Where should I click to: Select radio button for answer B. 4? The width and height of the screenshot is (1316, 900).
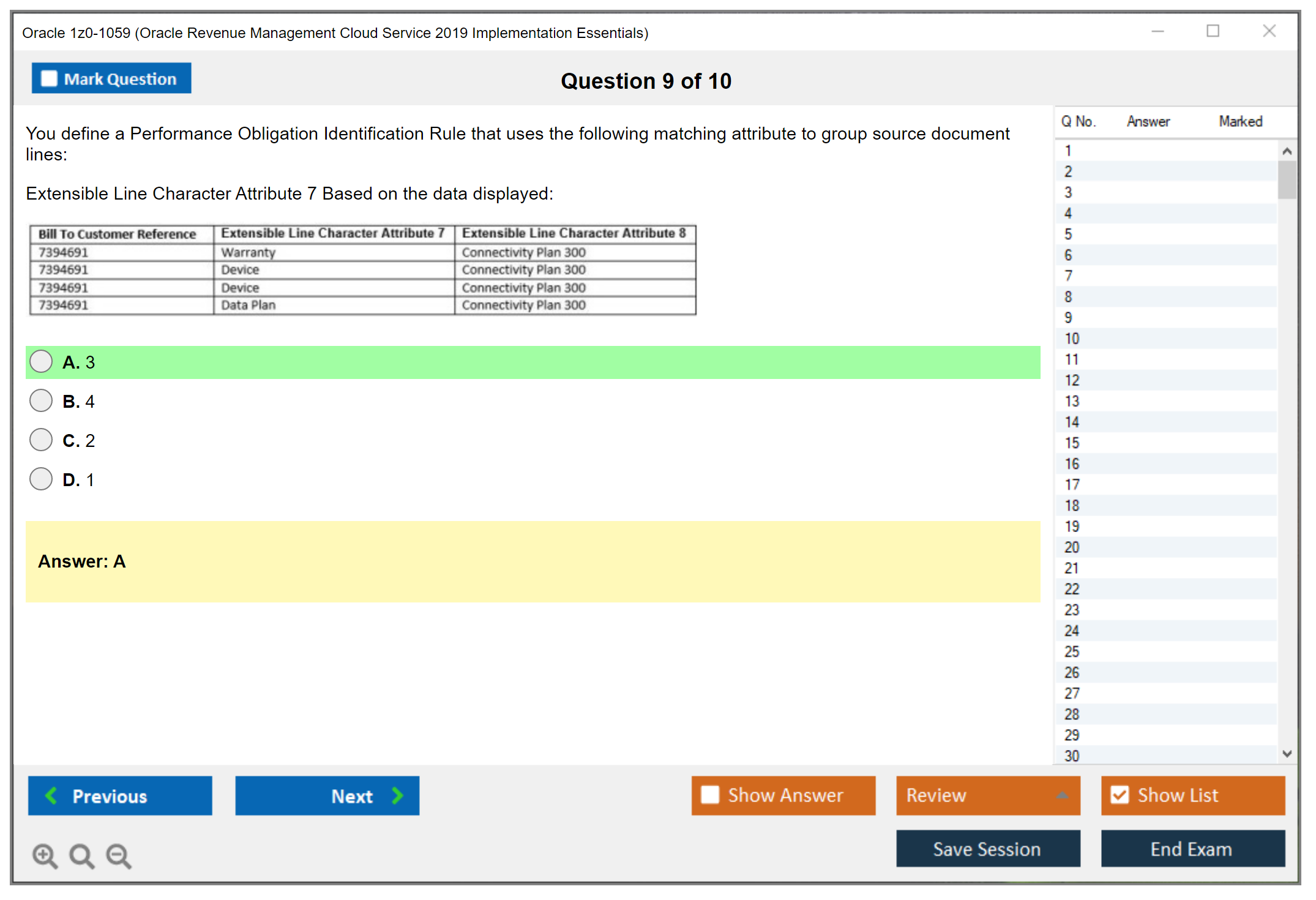[x=40, y=400]
